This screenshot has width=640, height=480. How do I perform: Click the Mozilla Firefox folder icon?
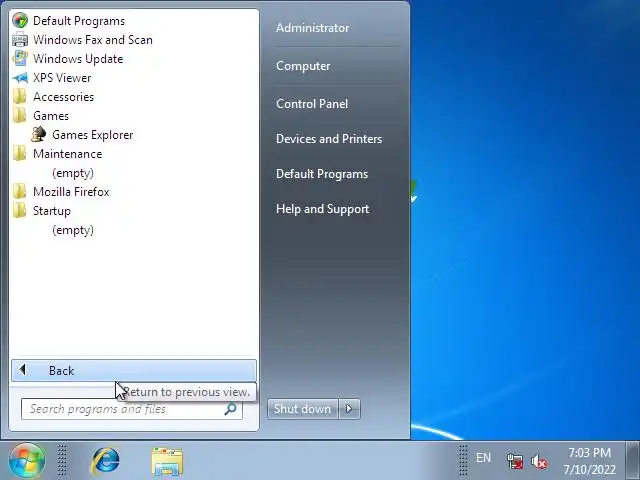pyautogui.click(x=19, y=191)
